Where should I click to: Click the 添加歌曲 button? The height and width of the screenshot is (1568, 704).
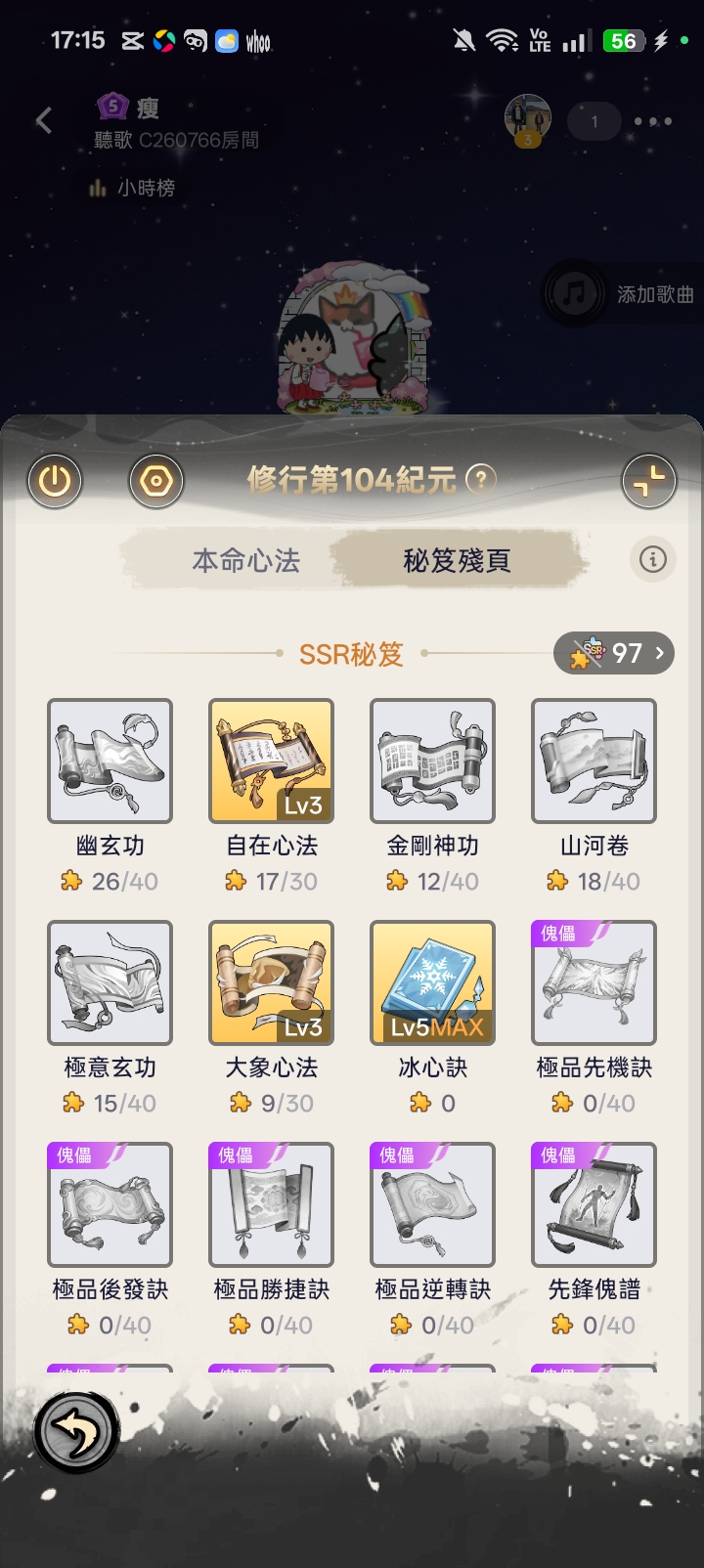click(623, 293)
